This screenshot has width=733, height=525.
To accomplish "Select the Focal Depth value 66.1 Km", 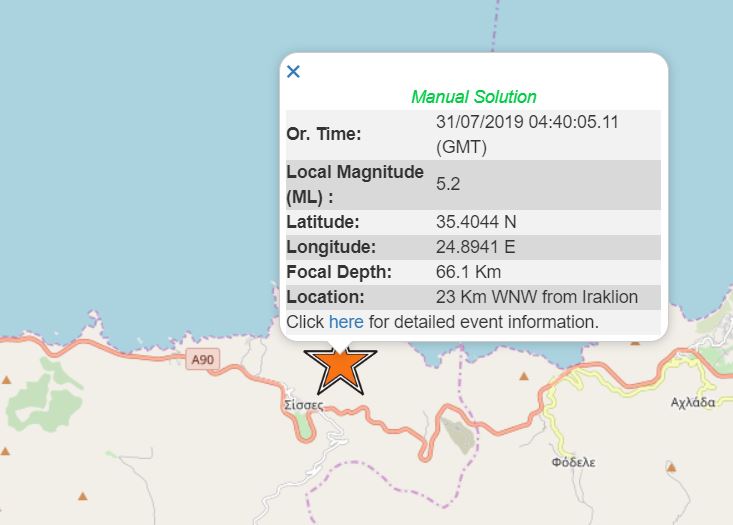I will click(x=468, y=272).
